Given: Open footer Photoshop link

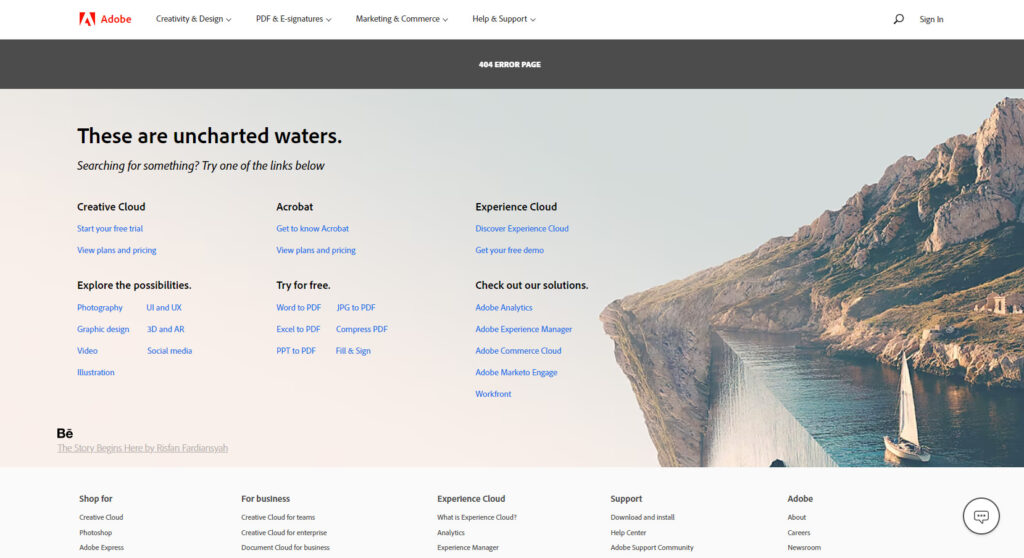Looking at the screenshot, I should [x=95, y=533].
